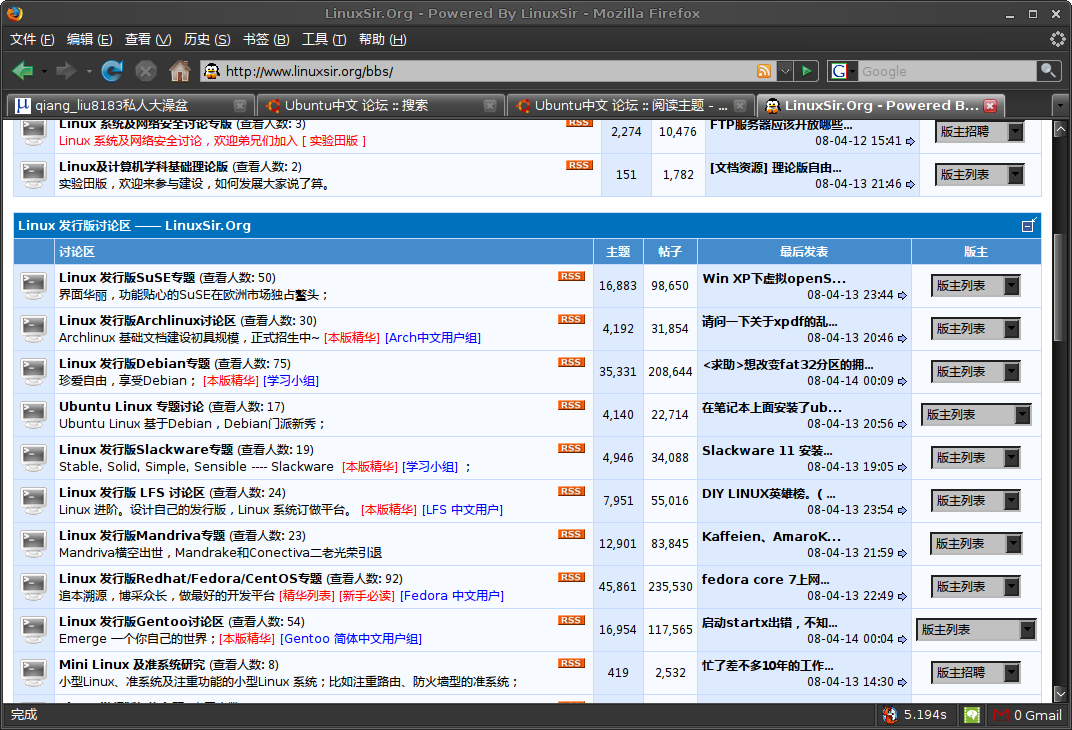Open 版主列表 dropdown for Ubuntu Linux forum
The height and width of the screenshot is (730, 1072).
[976, 415]
